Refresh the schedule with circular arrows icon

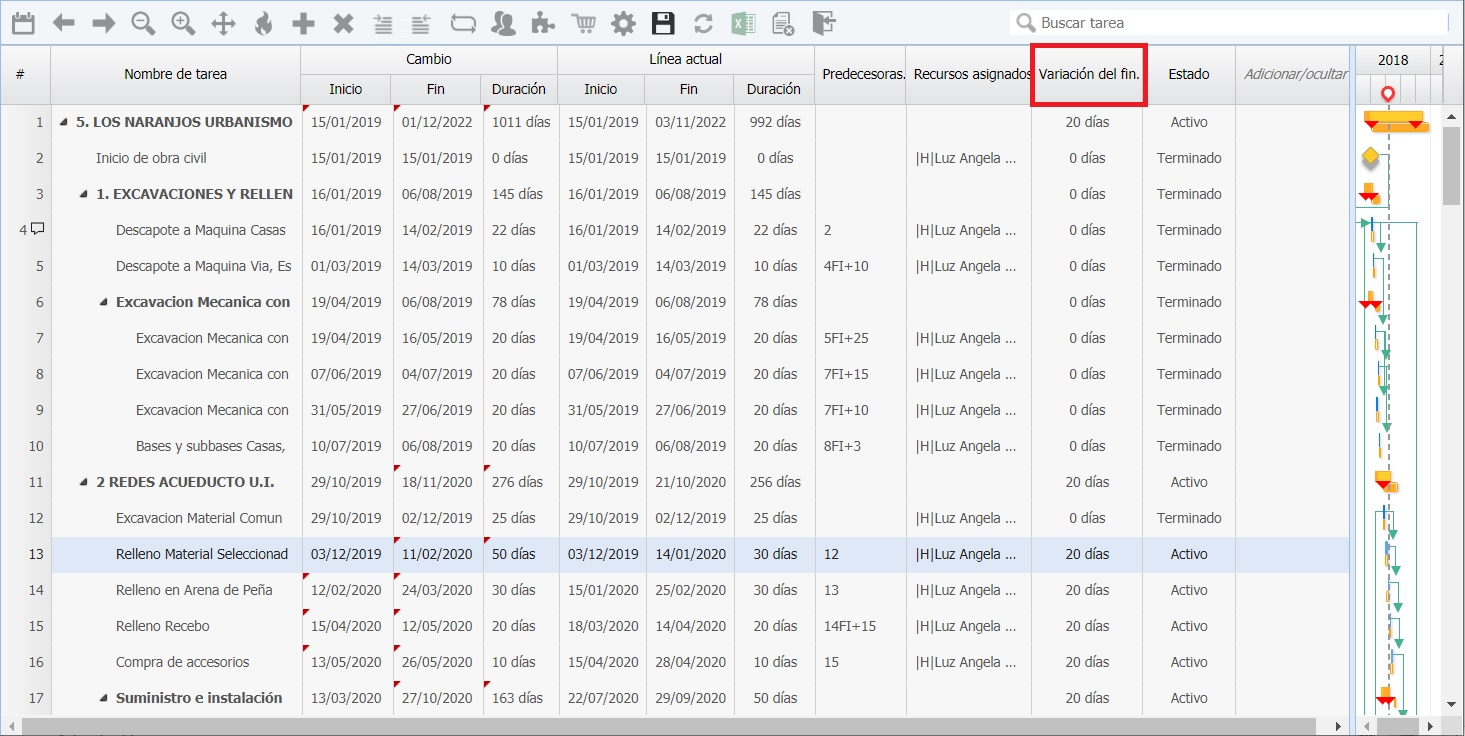coord(703,22)
